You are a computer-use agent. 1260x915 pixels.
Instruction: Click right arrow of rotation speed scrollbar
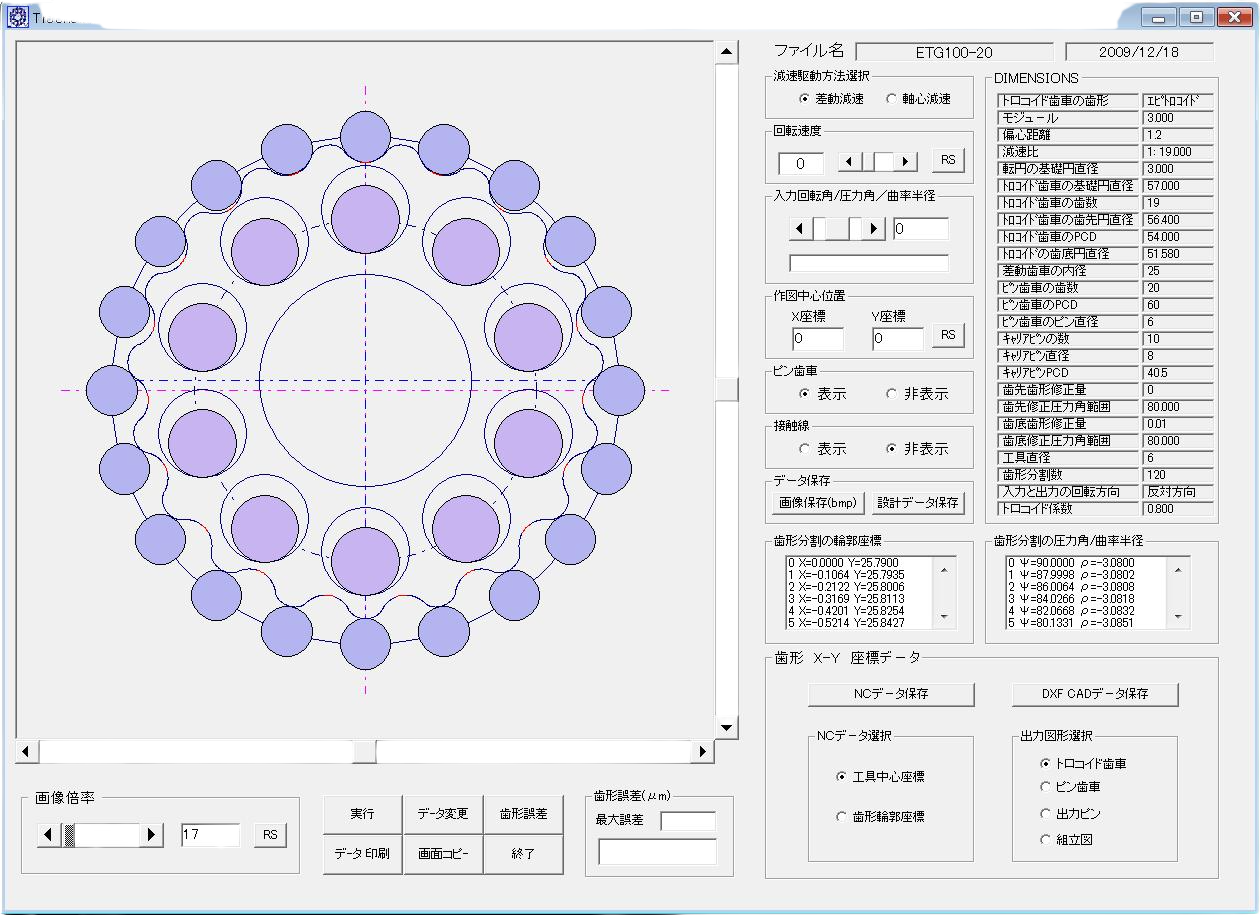tap(906, 161)
